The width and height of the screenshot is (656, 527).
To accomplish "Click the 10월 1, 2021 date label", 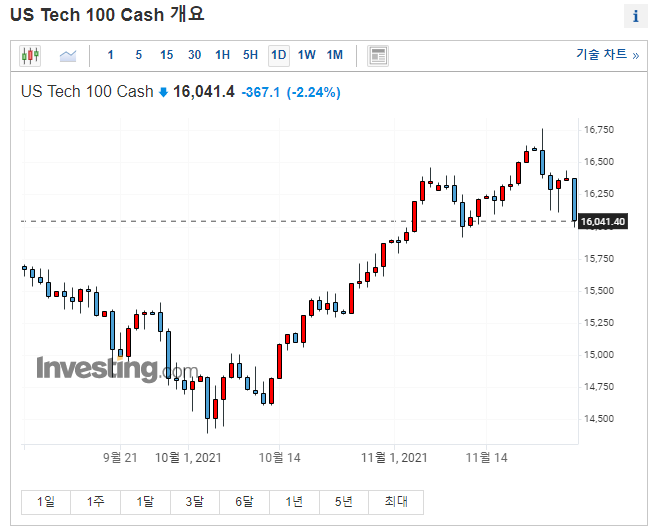I will pyautogui.click(x=188, y=458).
